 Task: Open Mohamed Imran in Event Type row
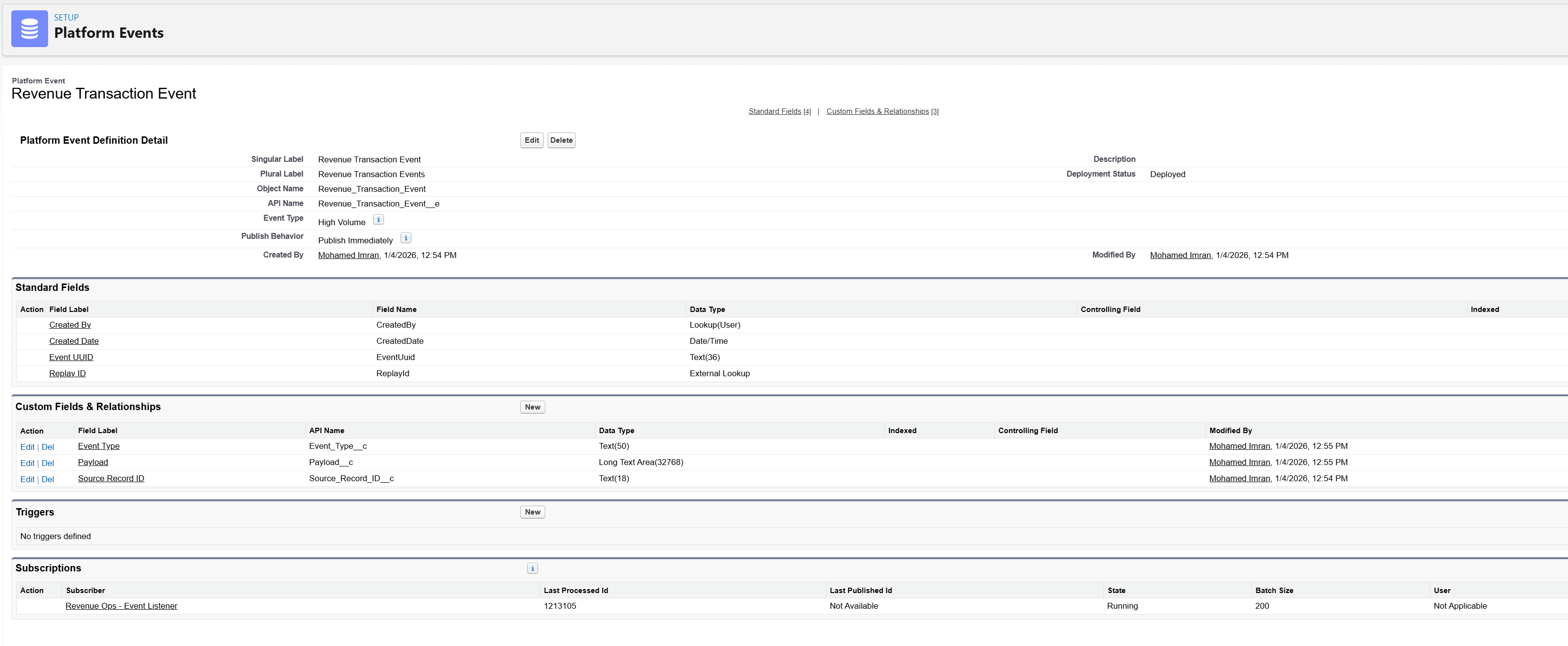point(1239,446)
